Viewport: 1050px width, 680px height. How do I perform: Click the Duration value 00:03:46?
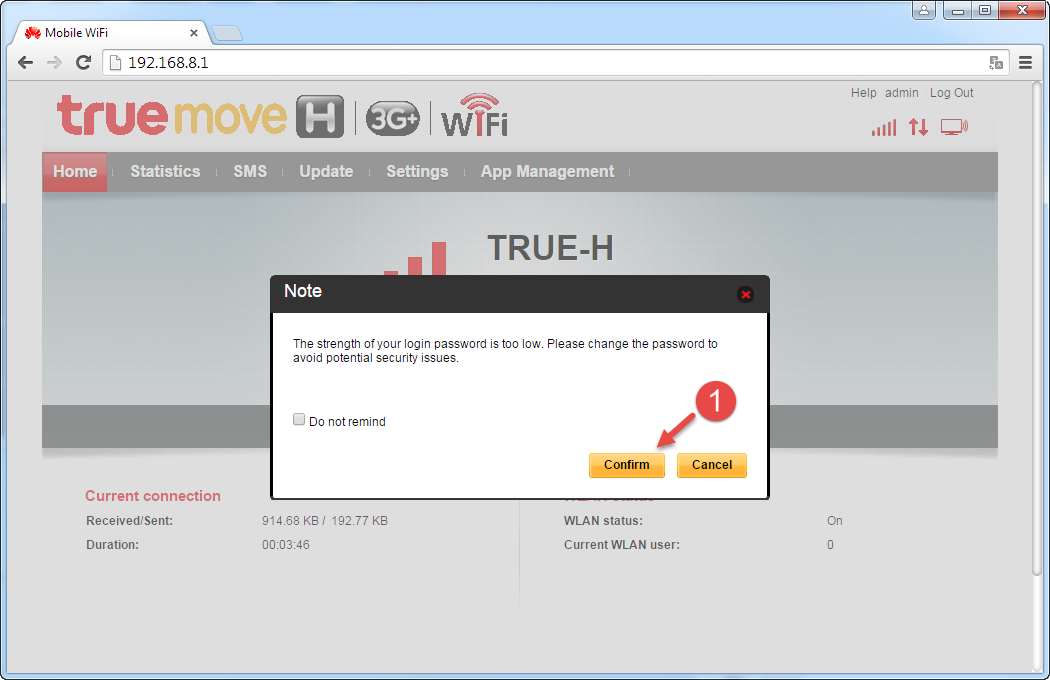click(x=286, y=545)
